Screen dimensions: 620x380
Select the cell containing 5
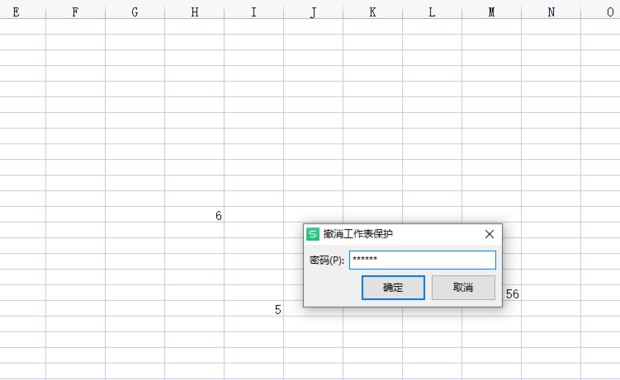coord(254,309)
